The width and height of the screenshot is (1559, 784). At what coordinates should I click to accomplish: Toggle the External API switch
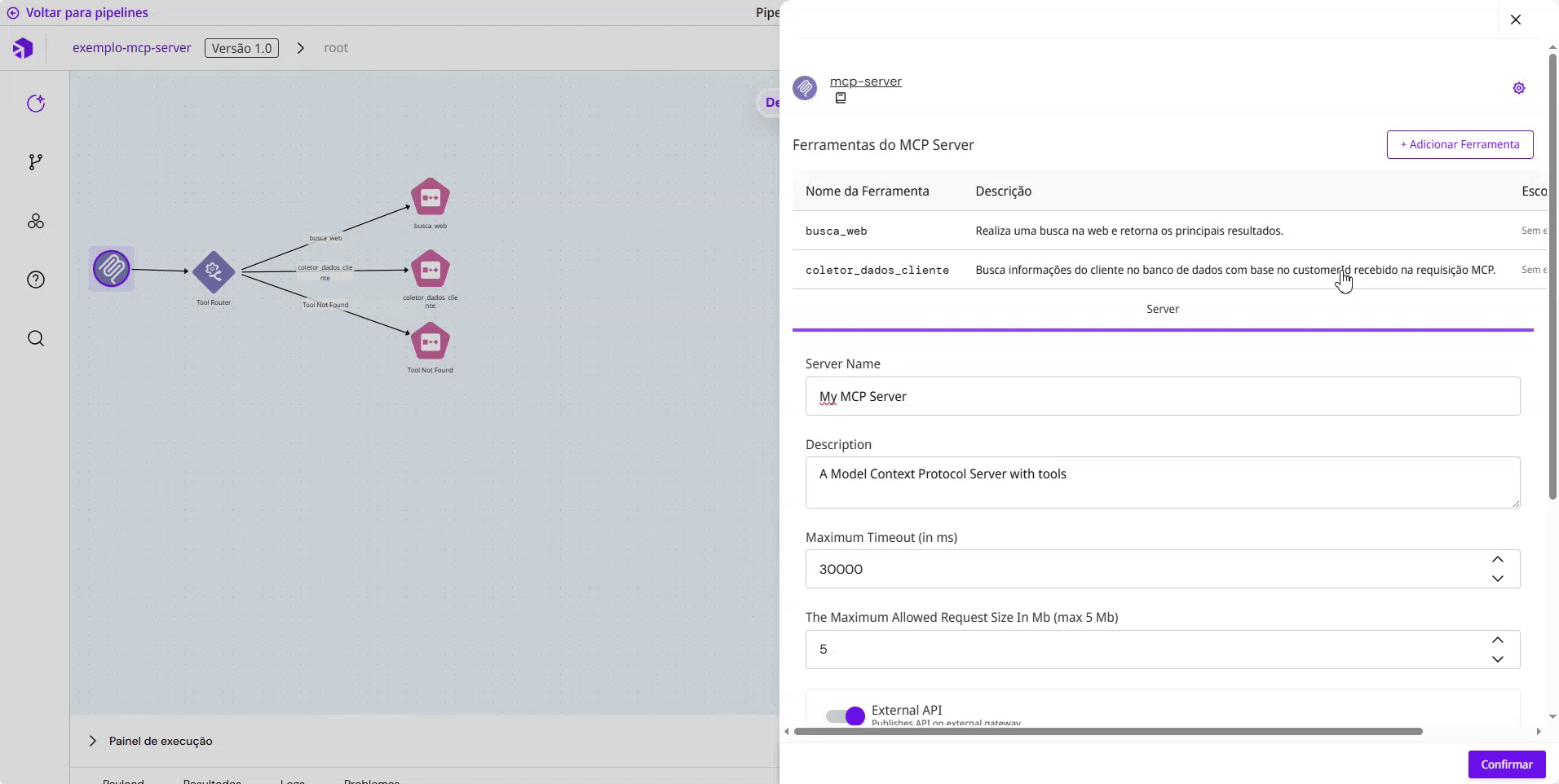[x=845, y=716]
